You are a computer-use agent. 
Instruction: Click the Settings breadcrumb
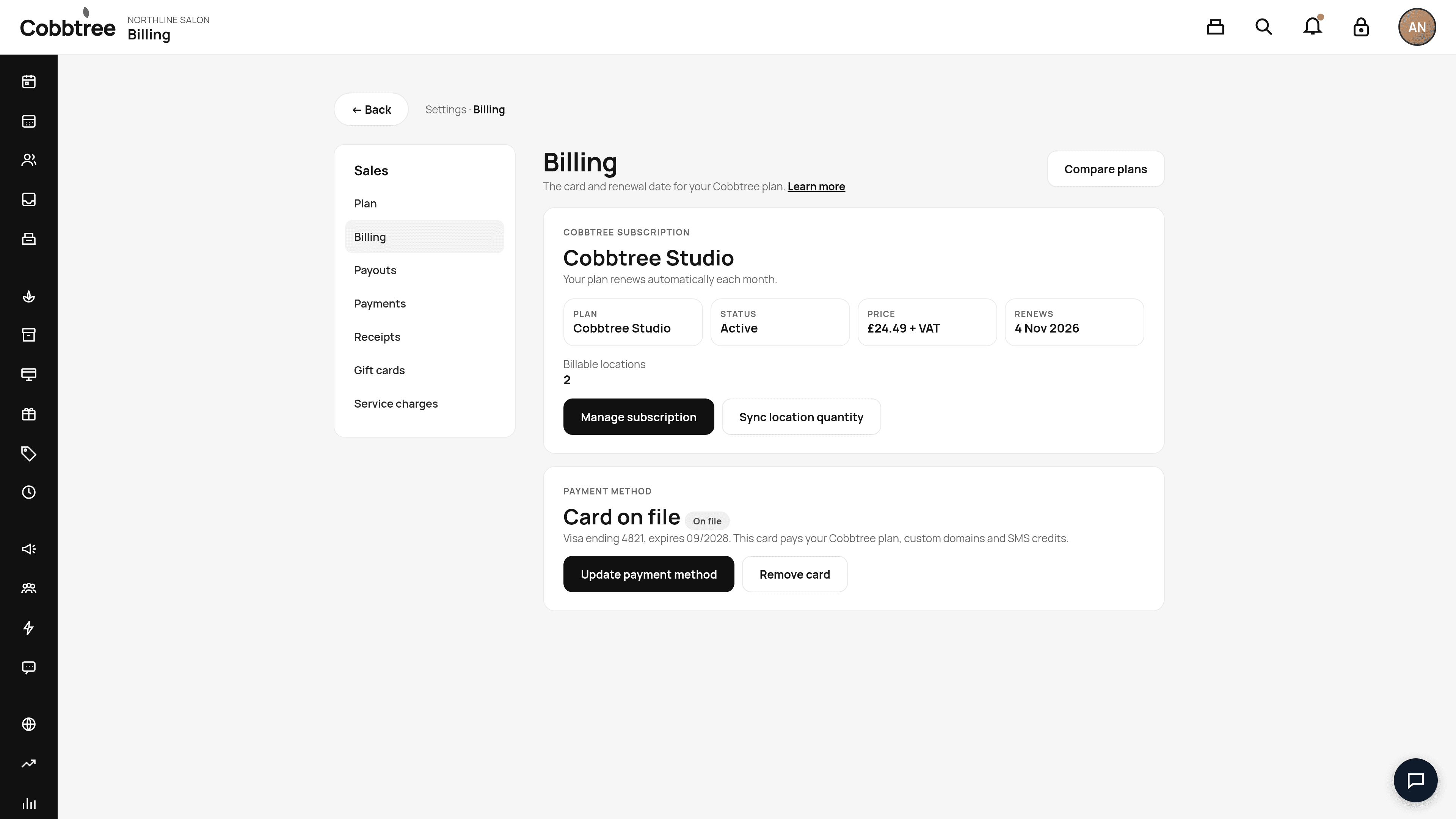coord(446,110)
